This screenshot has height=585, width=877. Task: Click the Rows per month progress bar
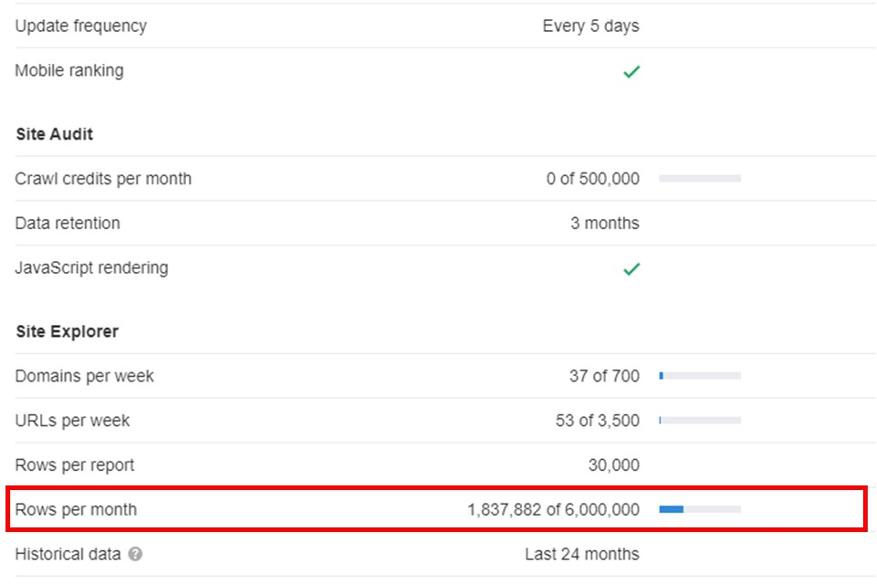(x=699, y=510)
